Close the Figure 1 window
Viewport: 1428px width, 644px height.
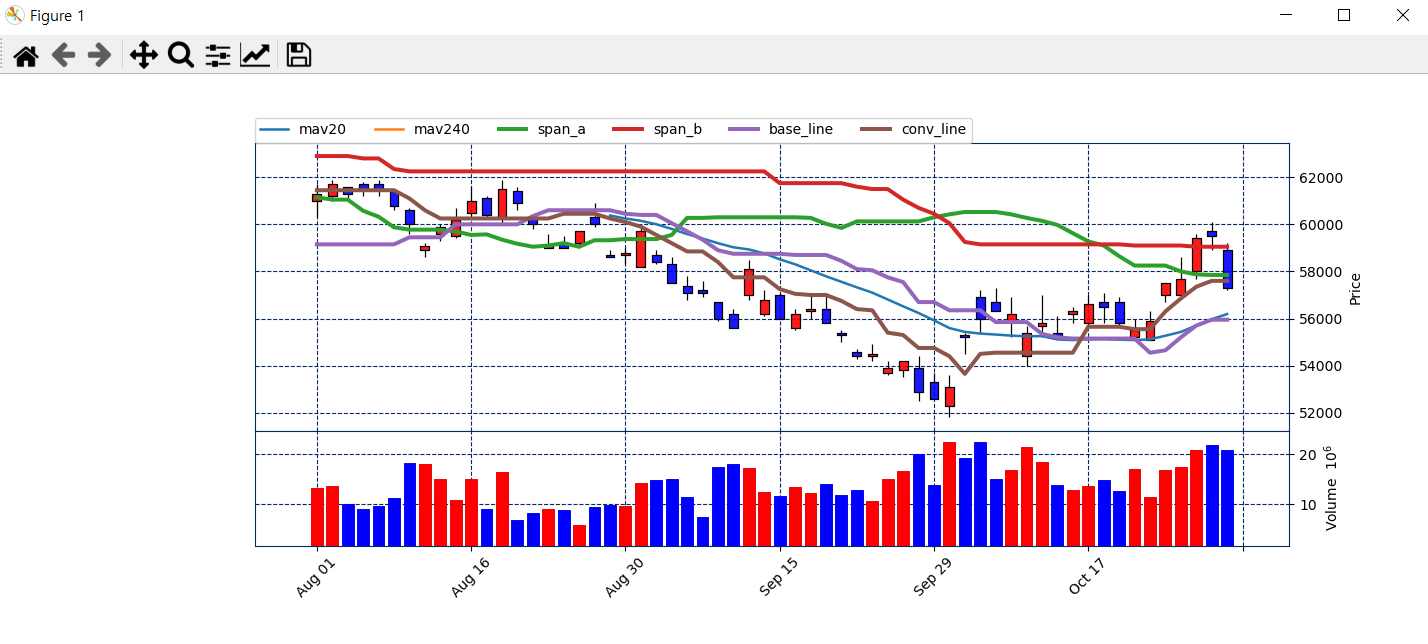pyautogui.click(x=1403, y=15)
